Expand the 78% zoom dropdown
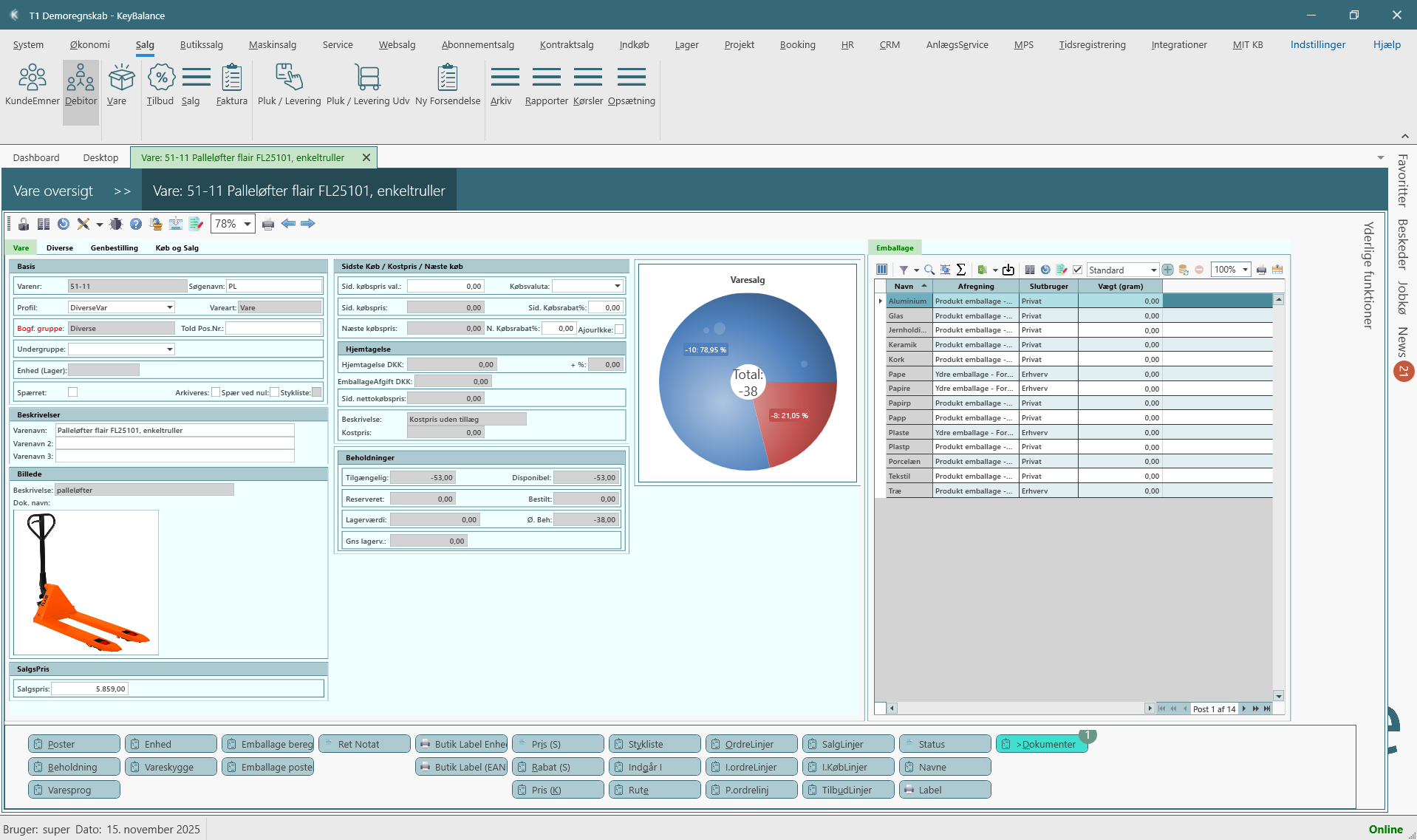The image size is (1417, 840). pos(247,224)
